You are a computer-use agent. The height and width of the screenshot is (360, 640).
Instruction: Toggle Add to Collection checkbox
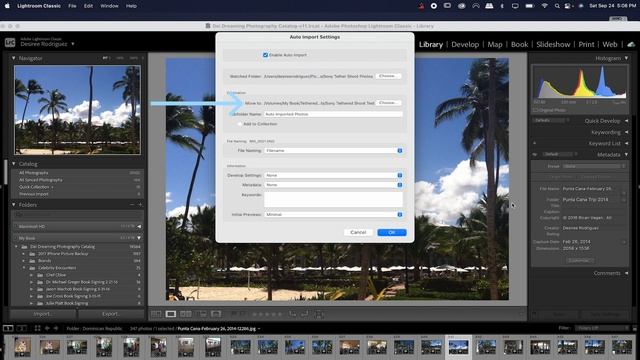coord(240,124)
